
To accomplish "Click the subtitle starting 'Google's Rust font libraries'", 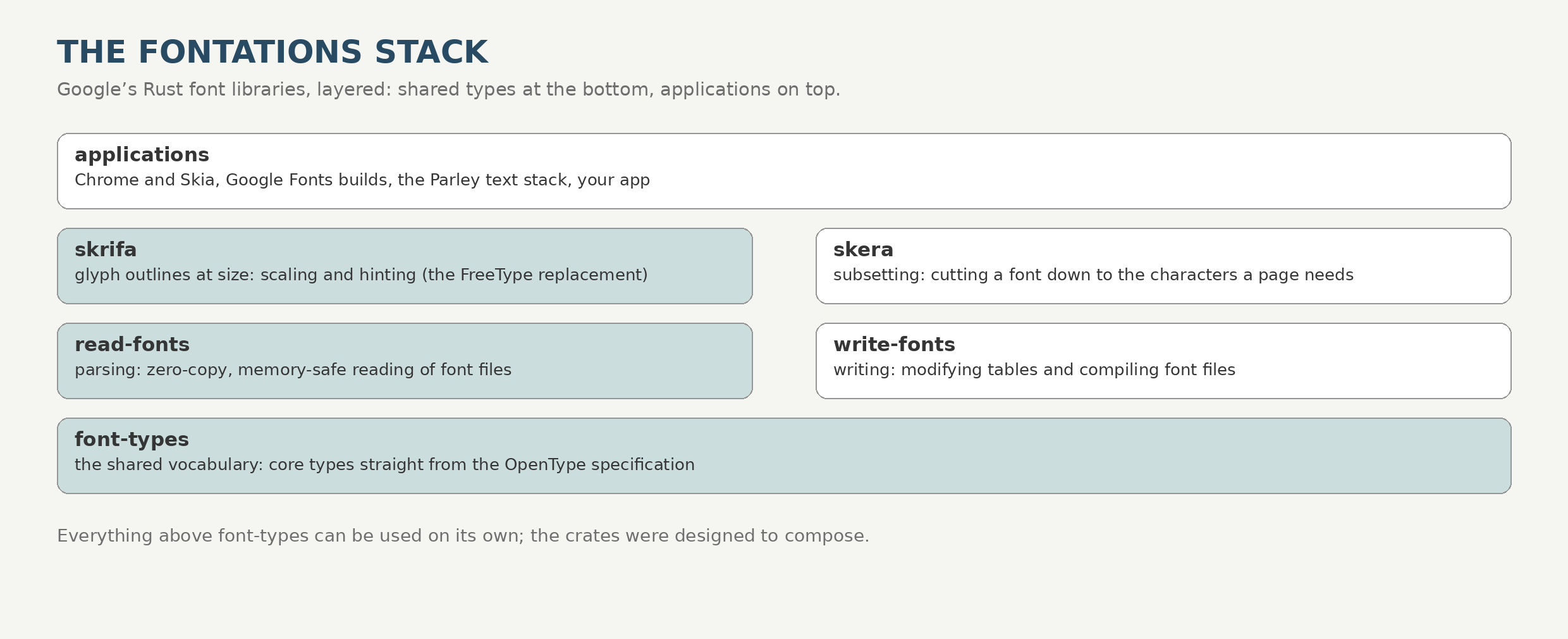I will [x=449, y=89].
